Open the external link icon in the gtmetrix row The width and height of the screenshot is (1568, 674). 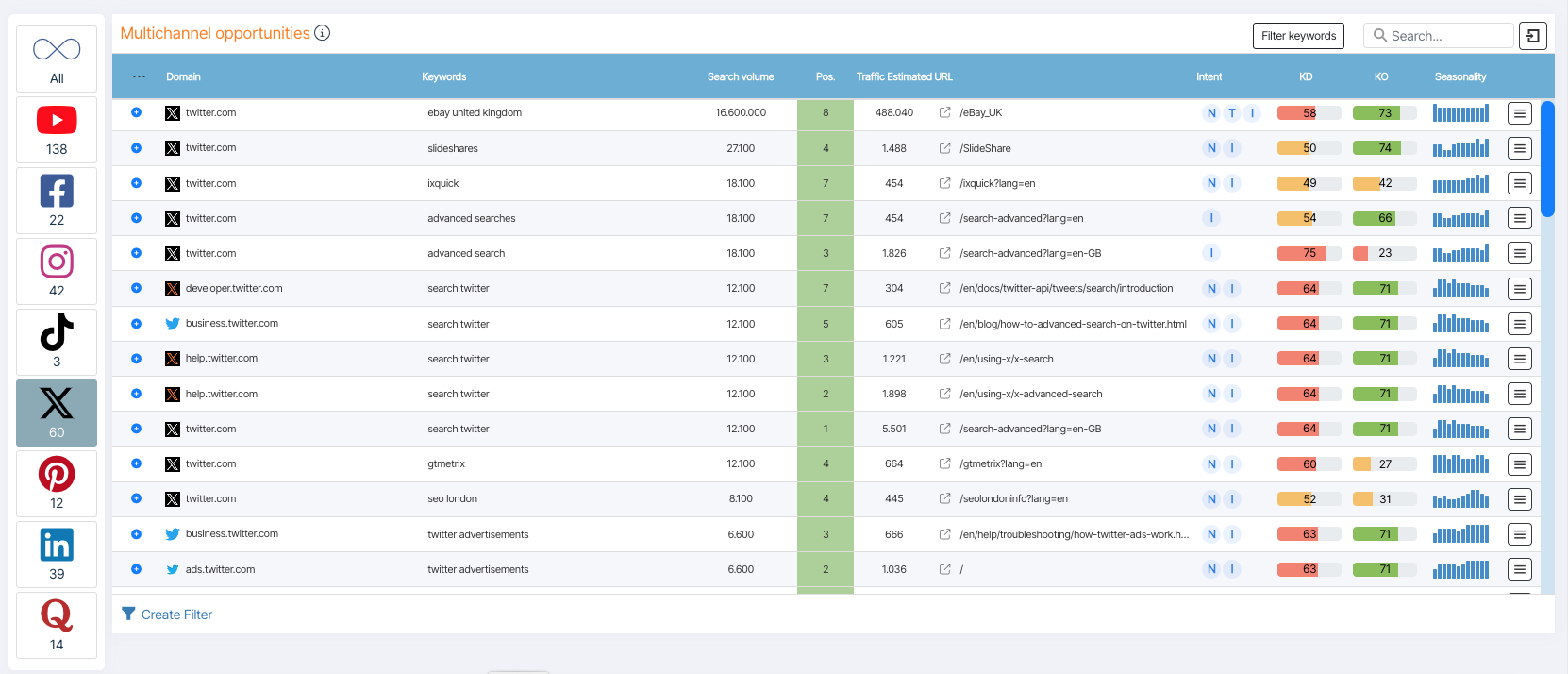click(x=944, y=463)
